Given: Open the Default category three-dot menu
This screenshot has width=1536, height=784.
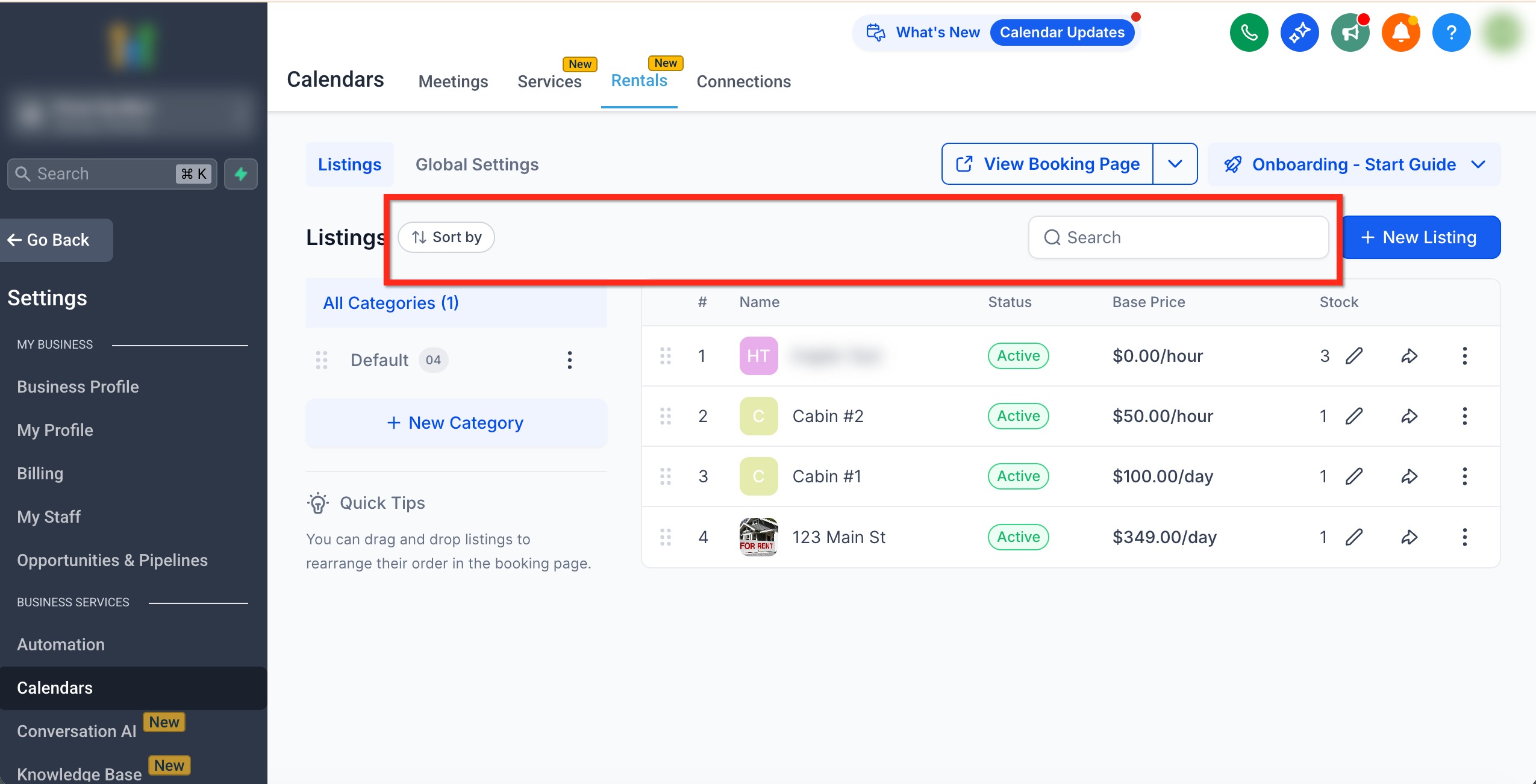Looking at the screenshot, I should (569, 360).
